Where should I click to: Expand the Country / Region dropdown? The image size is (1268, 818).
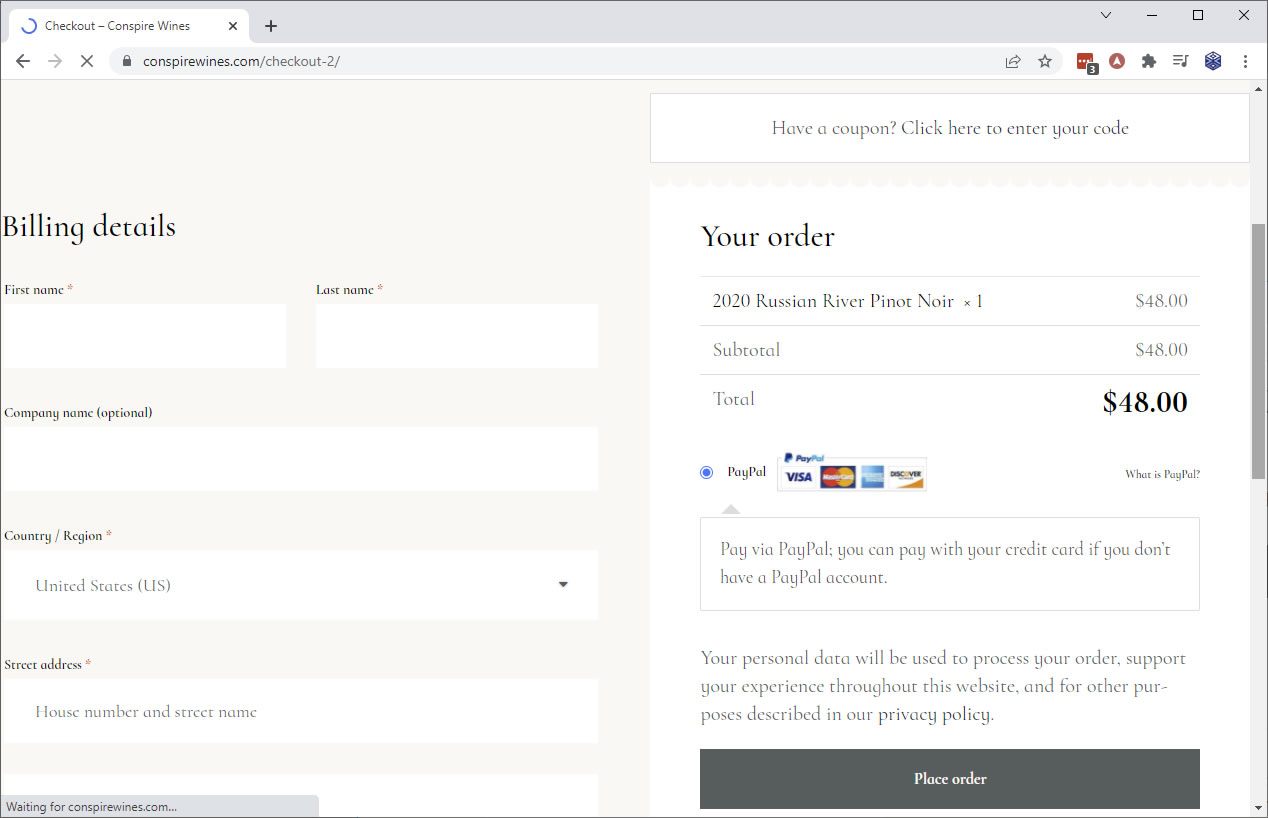click(x=300, y=585)
